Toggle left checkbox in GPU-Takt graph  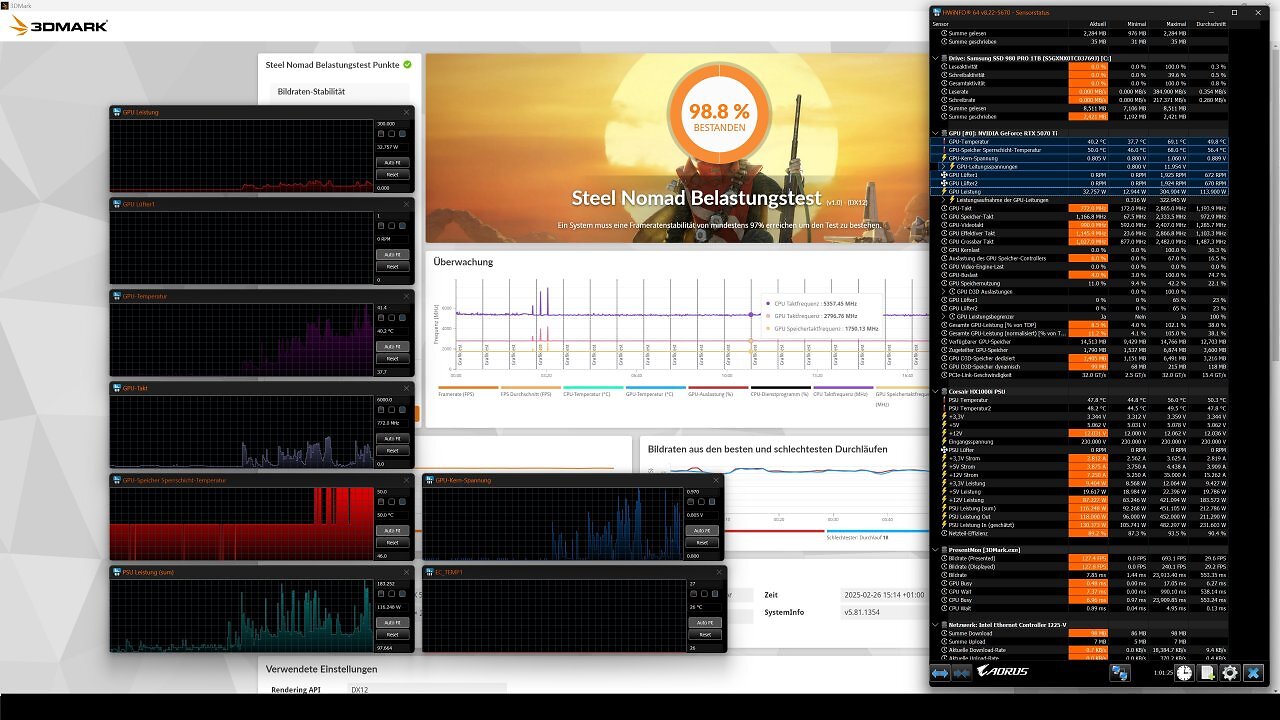click(381, 409)
